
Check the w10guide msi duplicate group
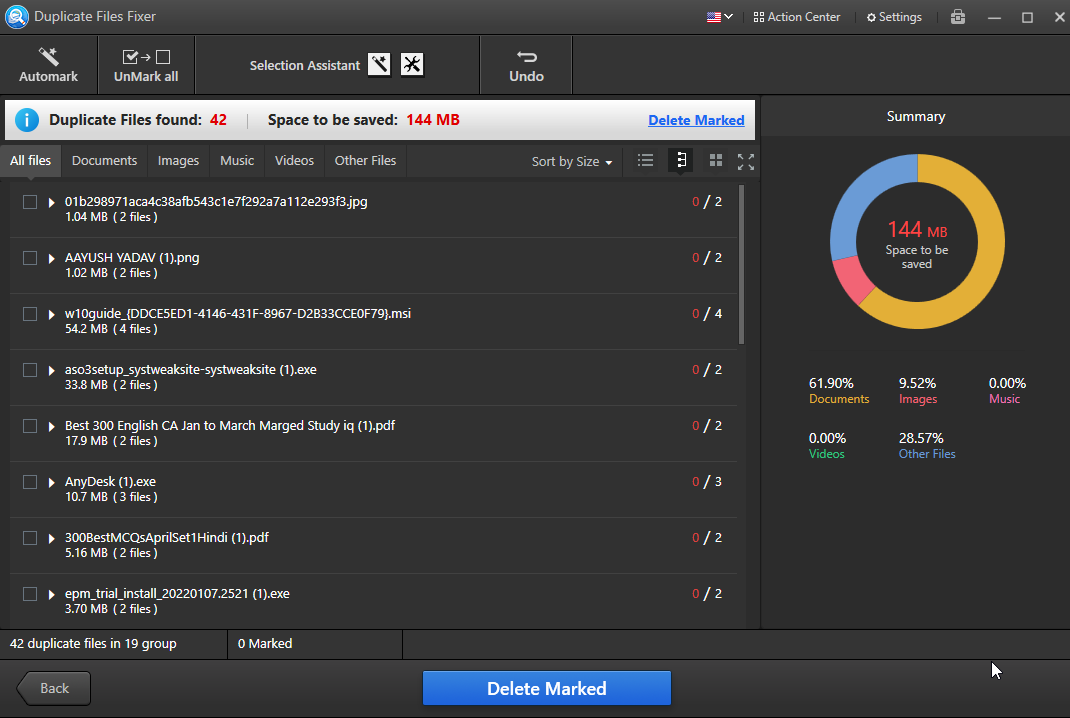[x=29, y=313]
